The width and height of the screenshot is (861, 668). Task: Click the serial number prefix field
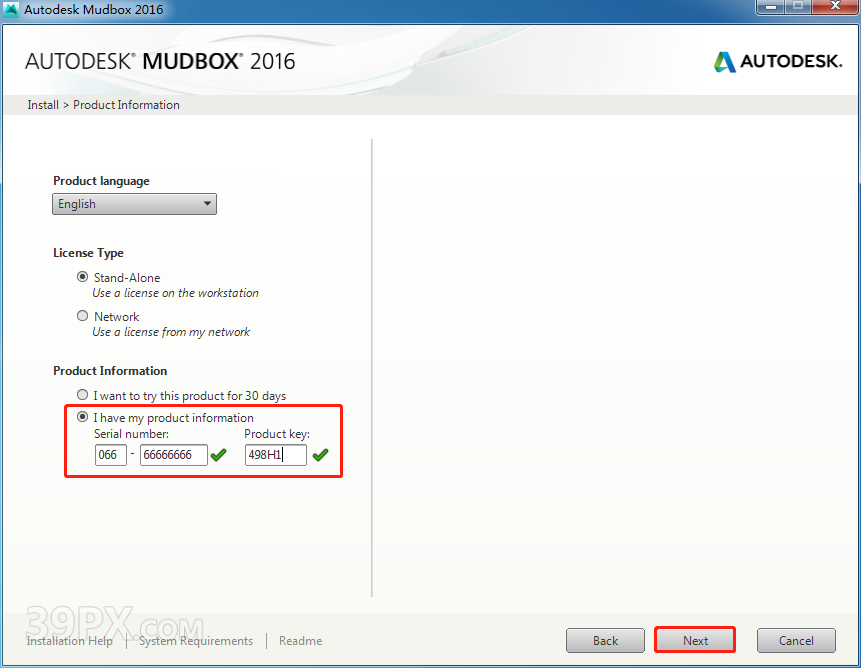(x=110, y=455)
